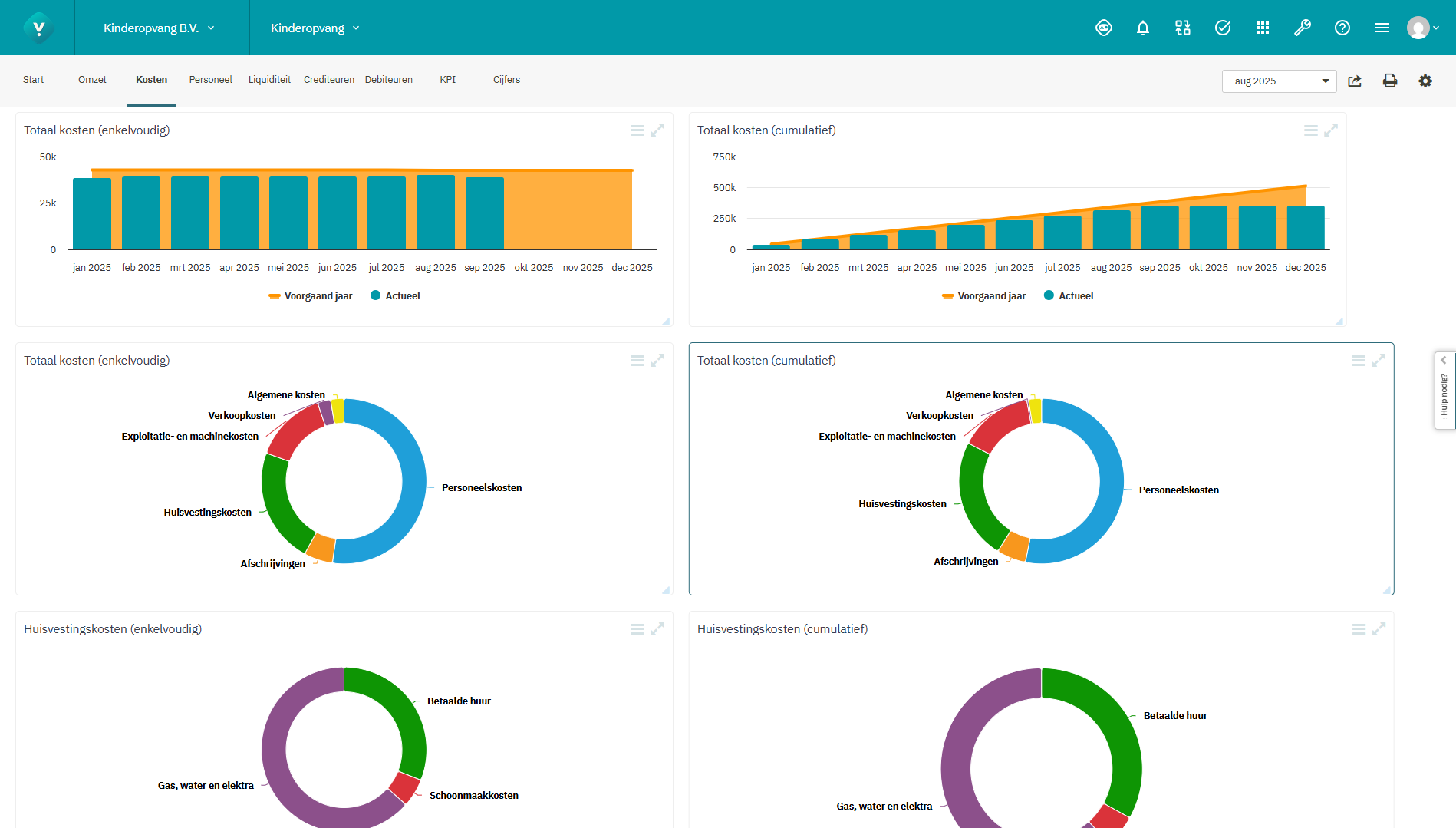1456x828 pixels.
Task: Open the help question mark icon
Action: 1342,28
